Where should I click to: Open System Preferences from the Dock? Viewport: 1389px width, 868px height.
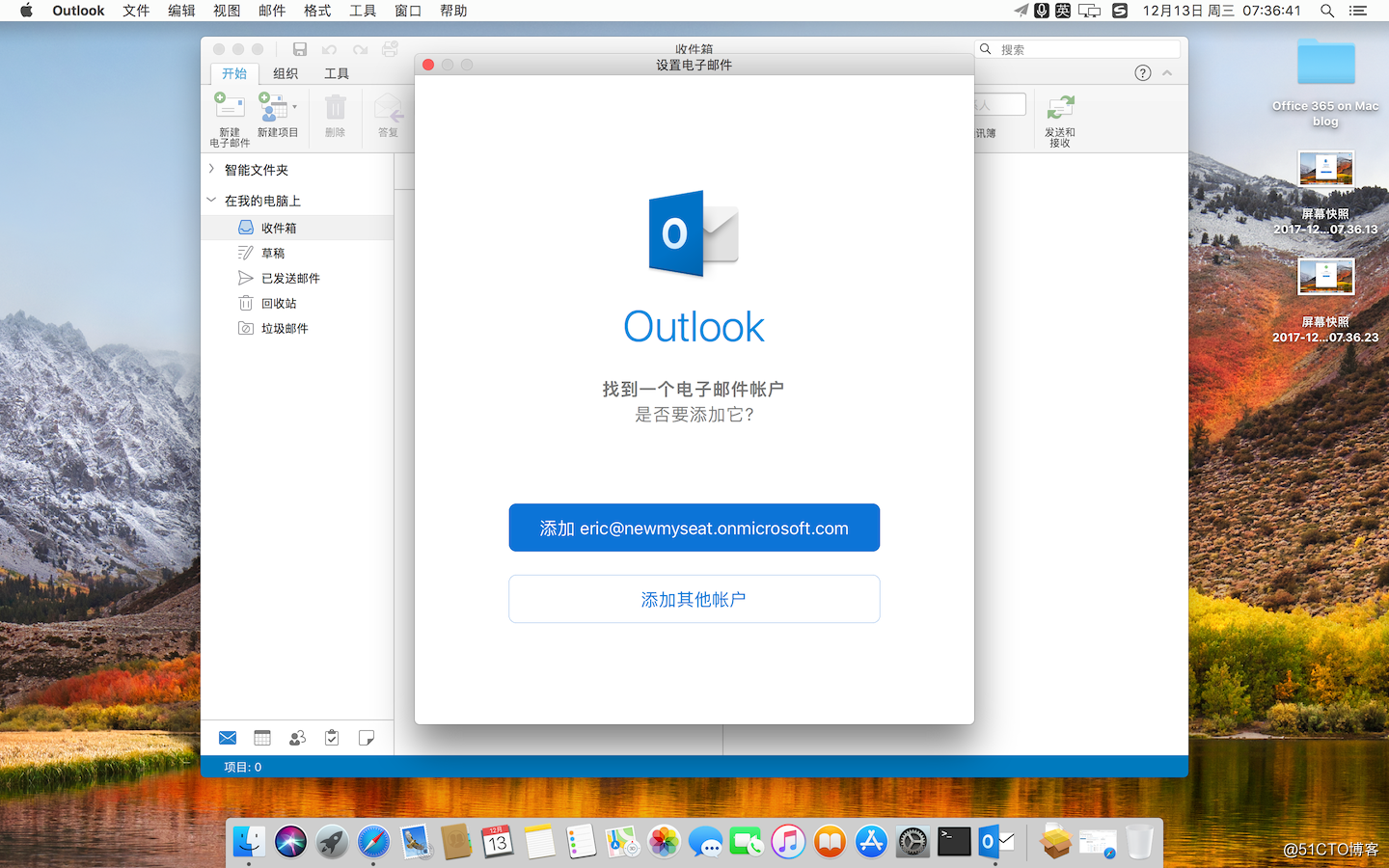pyautogui.click(x=912, y=842)
